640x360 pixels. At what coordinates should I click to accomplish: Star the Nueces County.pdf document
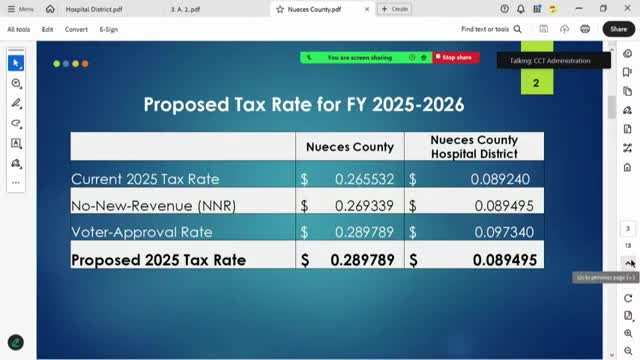(x=280, y=9)
